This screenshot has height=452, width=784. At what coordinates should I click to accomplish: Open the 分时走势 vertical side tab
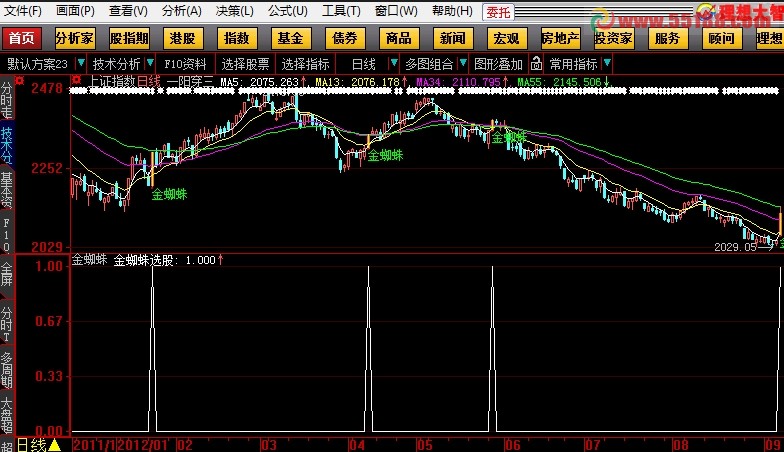point(7,101)
